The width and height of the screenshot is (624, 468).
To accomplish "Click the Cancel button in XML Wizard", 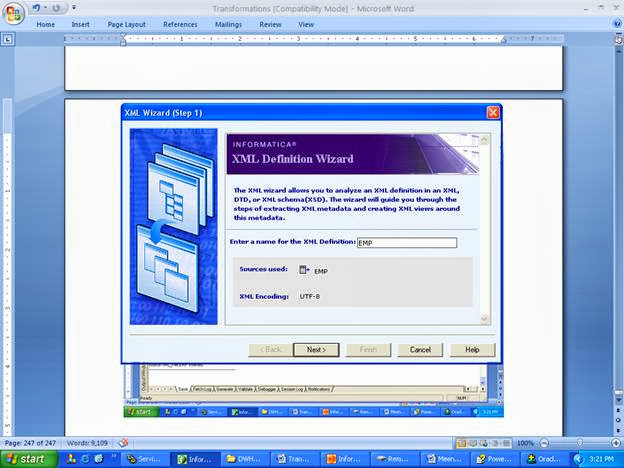I will (420, 350).
